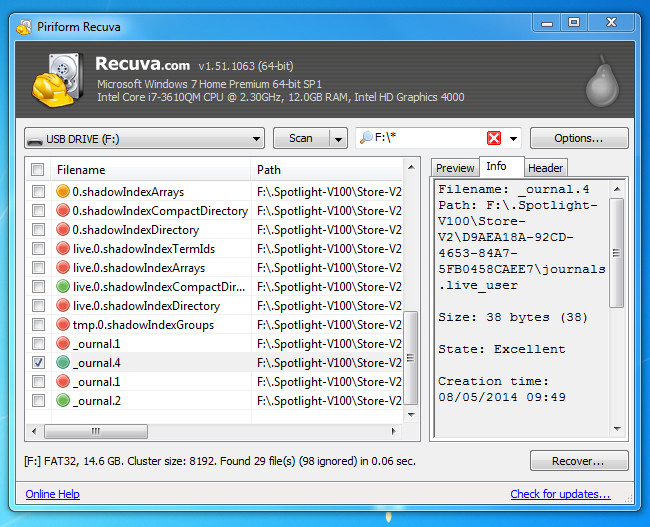650x527 pixels.
Task: Click the Piriform pear logo
Action: (599, 78)
